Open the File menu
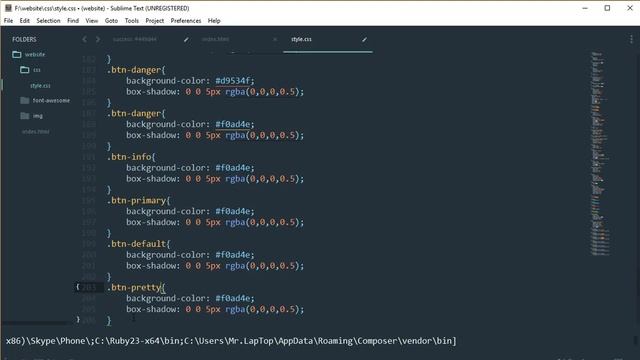 [8, 21]
